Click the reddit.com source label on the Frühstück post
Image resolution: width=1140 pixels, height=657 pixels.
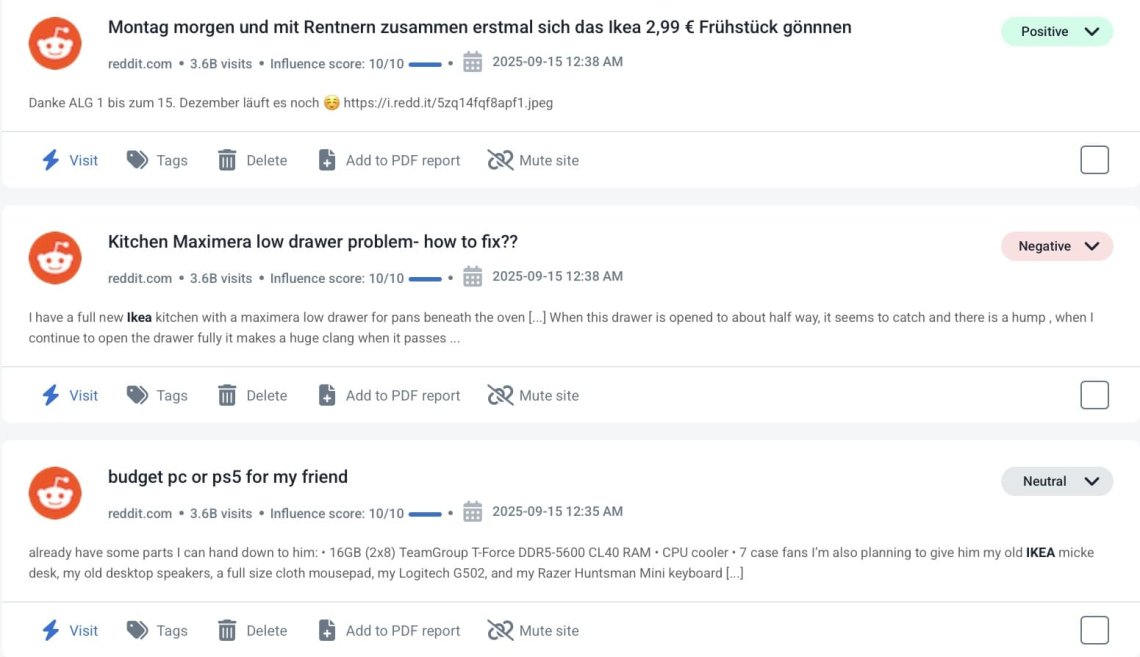[140, 64]
